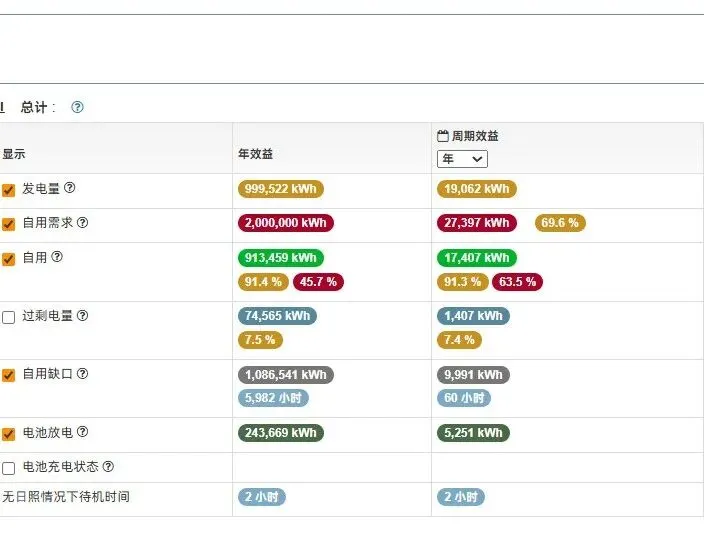Open the help icon next to 过剩电量

coord(83,316)
